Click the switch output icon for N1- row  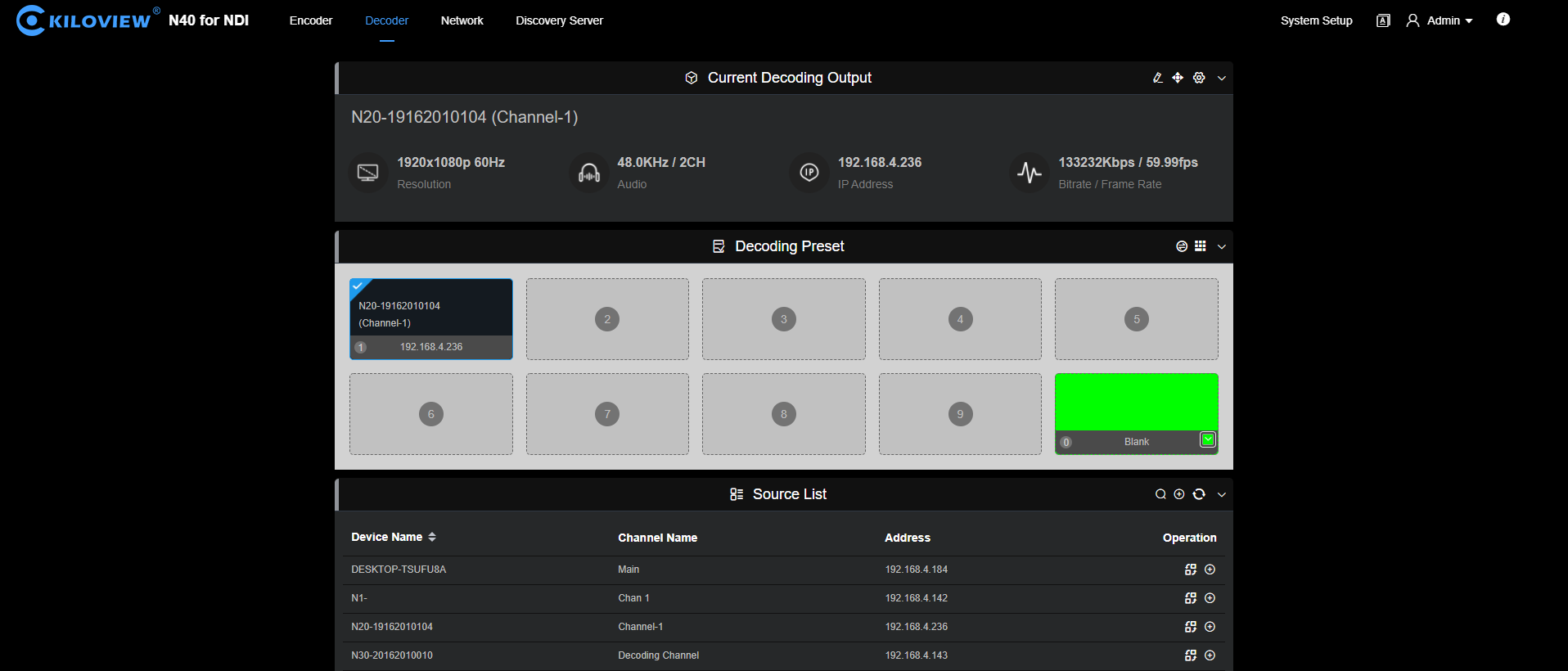pyautogui.click(x=1191, y=598)
